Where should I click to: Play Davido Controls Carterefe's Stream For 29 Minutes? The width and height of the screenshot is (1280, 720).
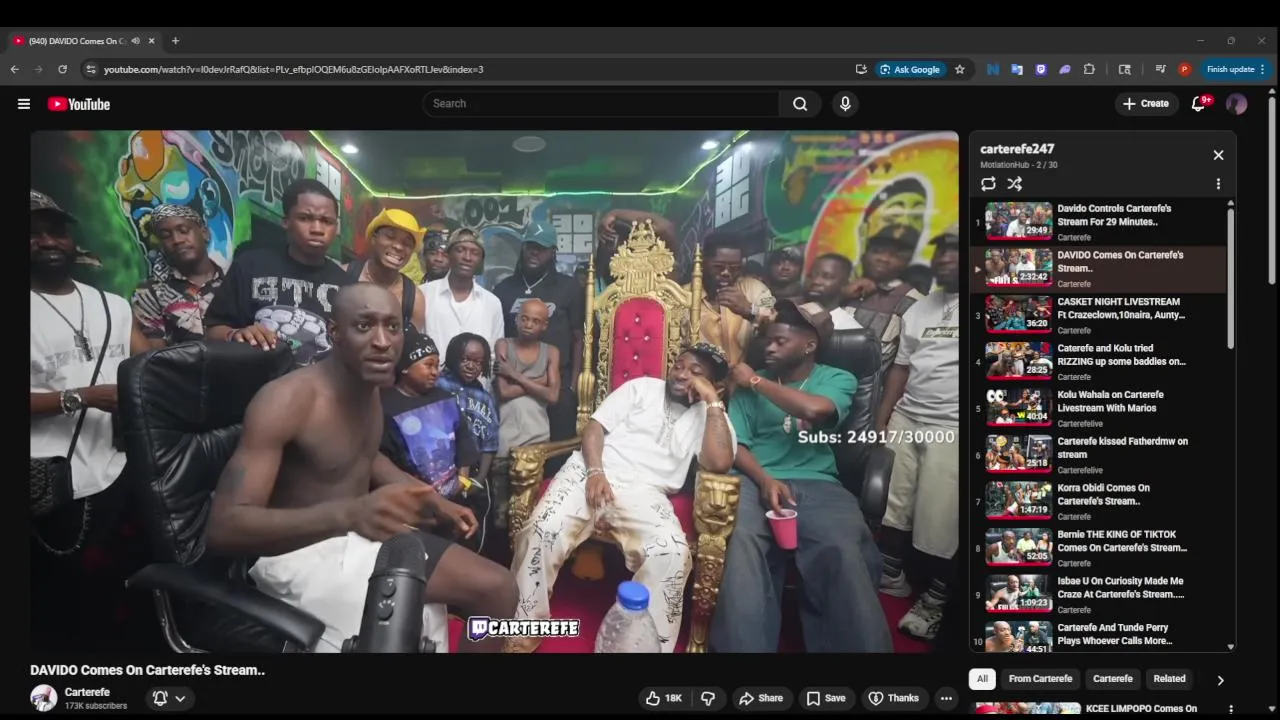point(1097,222)
